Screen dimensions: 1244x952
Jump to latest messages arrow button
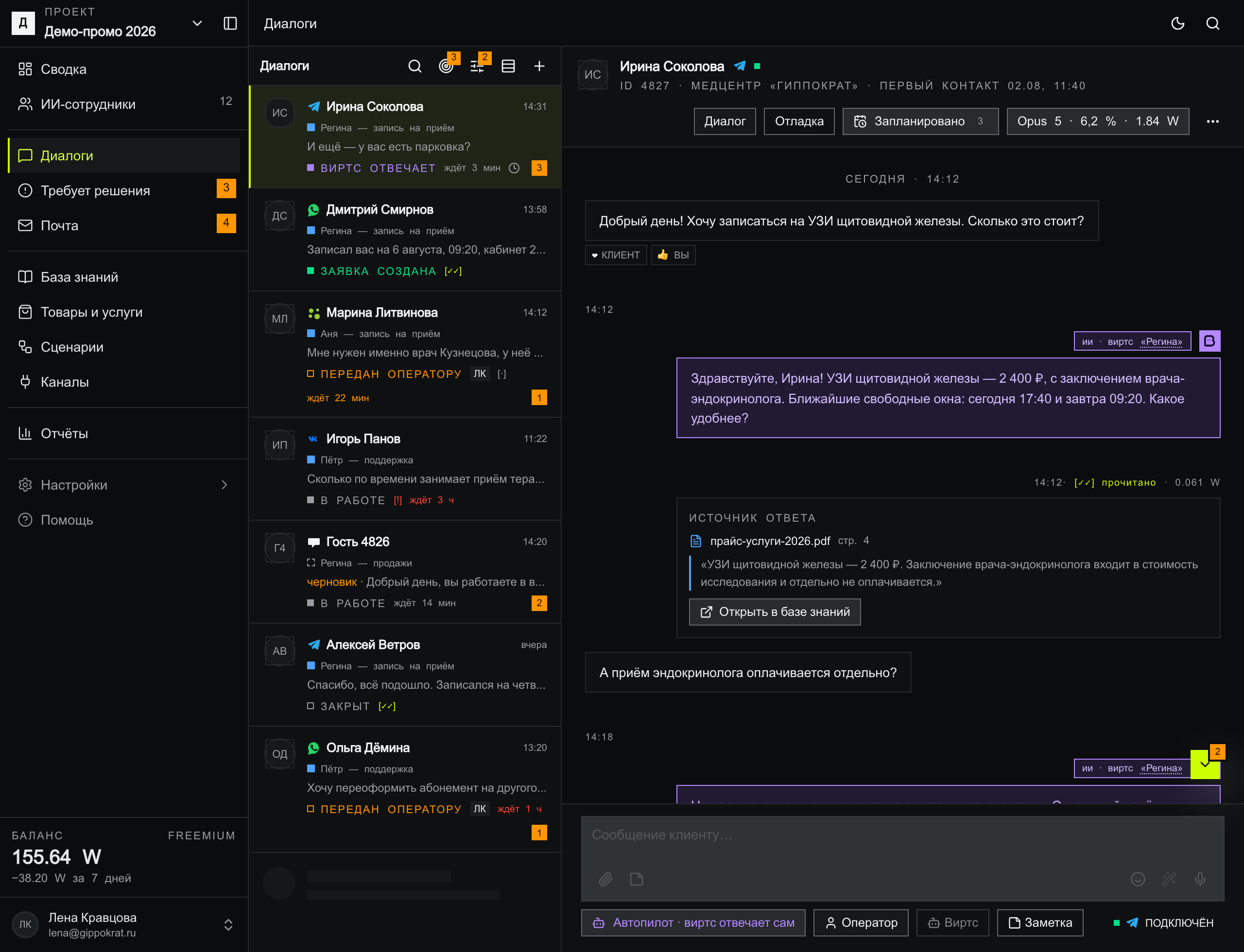tap(1205, 765)
